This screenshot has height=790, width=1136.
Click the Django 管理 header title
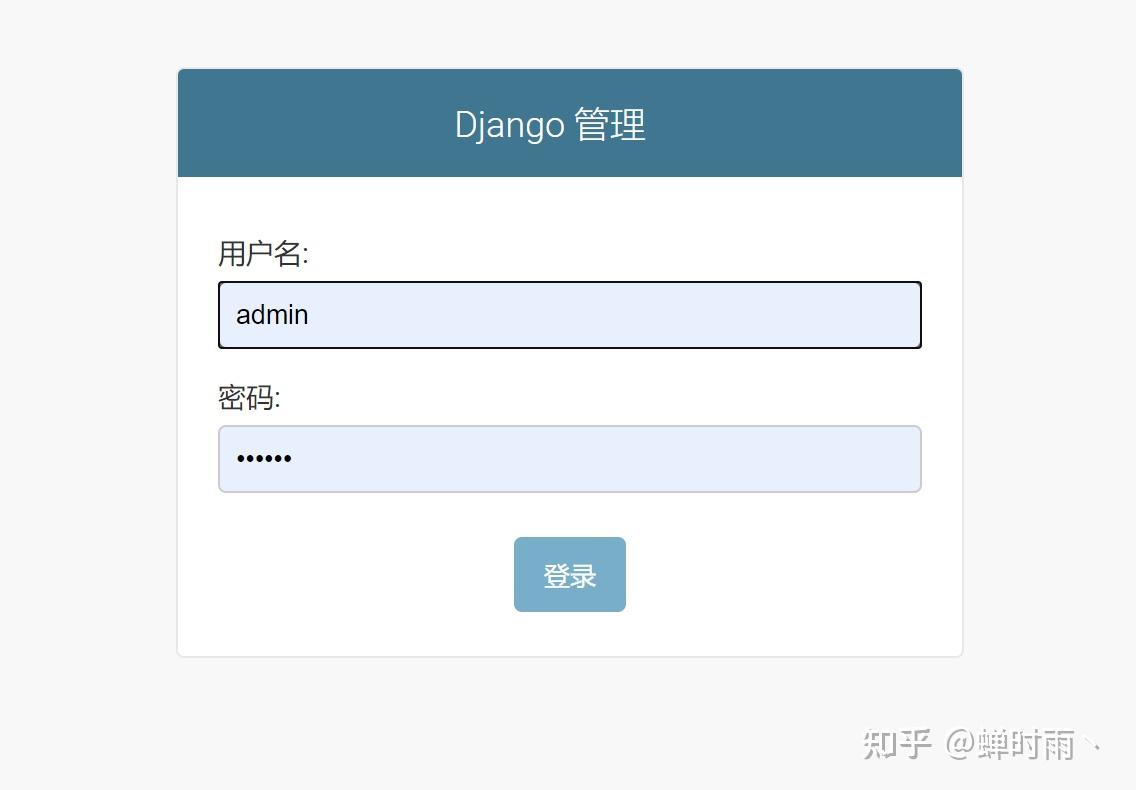[549, 124]
